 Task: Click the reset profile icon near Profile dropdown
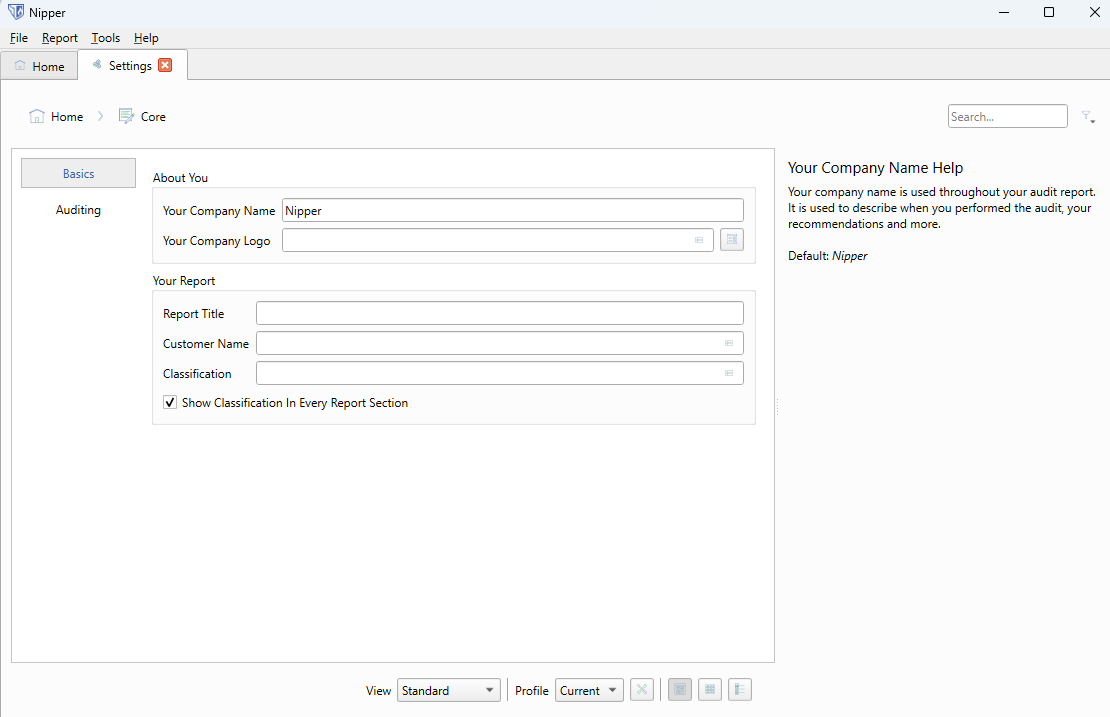tap(642, 689)
